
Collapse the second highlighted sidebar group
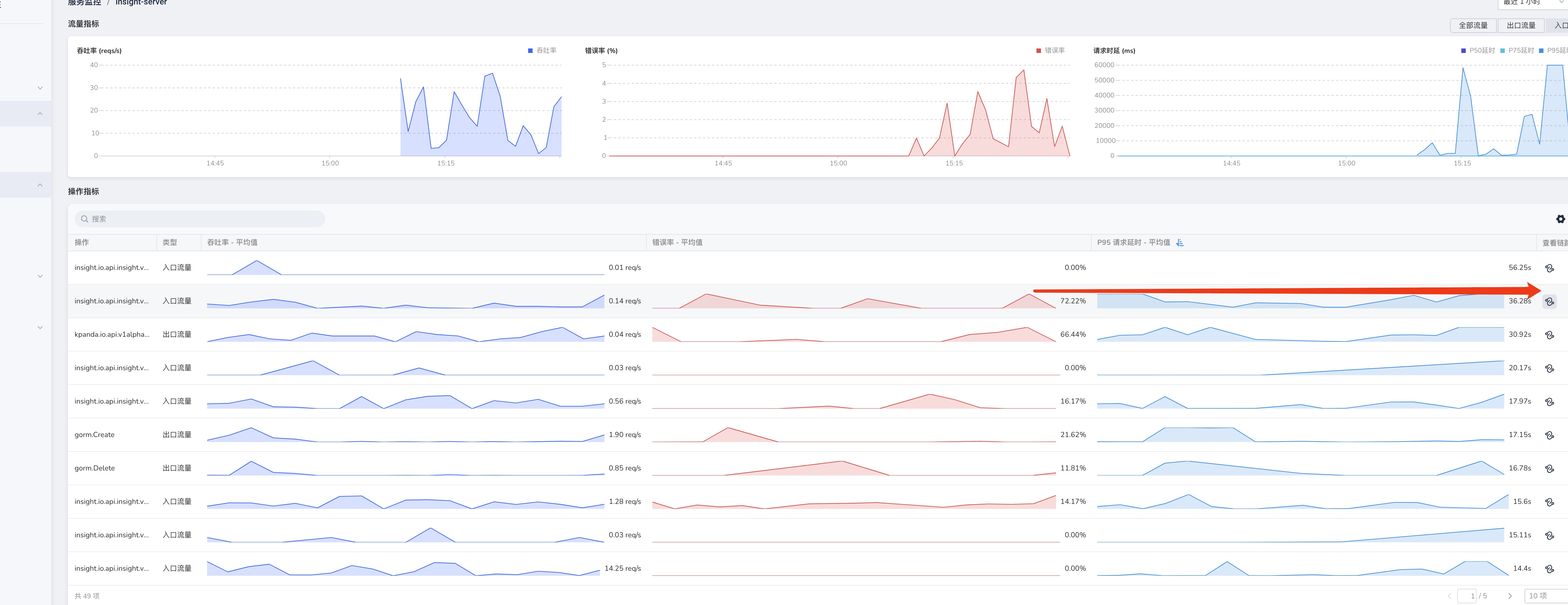40,185
